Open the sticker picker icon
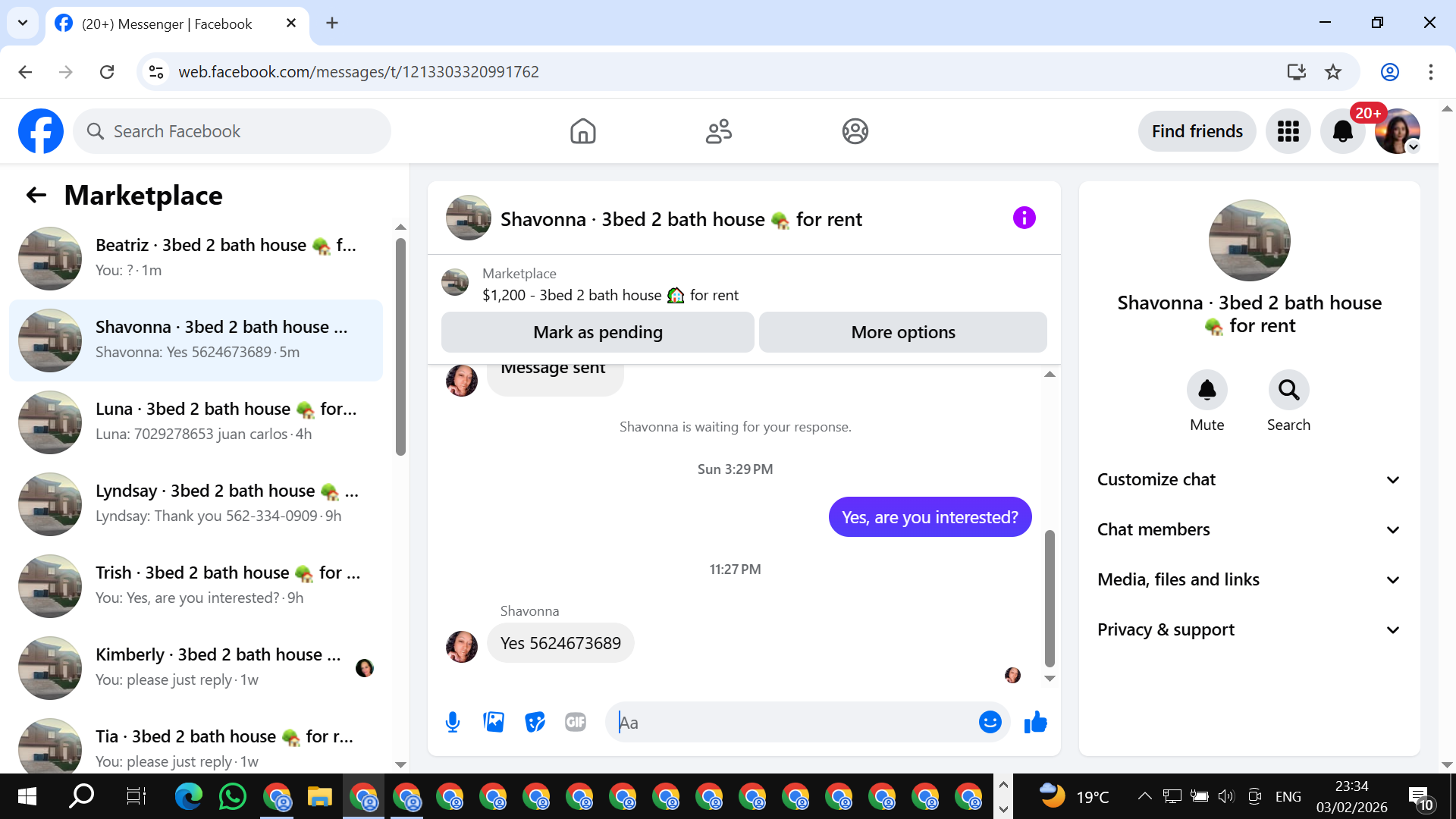 [x=535, y=722]
